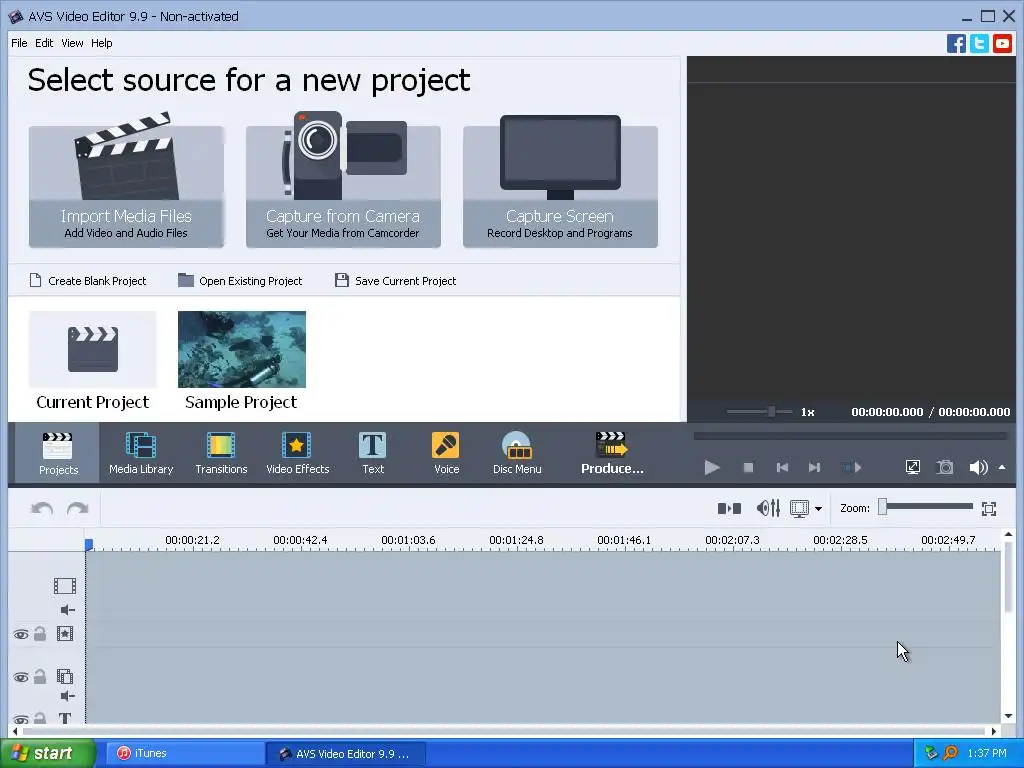Take a snapshot of the preview
The width and height of the screenshot is (1024, 768).
click(x=944, y=468)
